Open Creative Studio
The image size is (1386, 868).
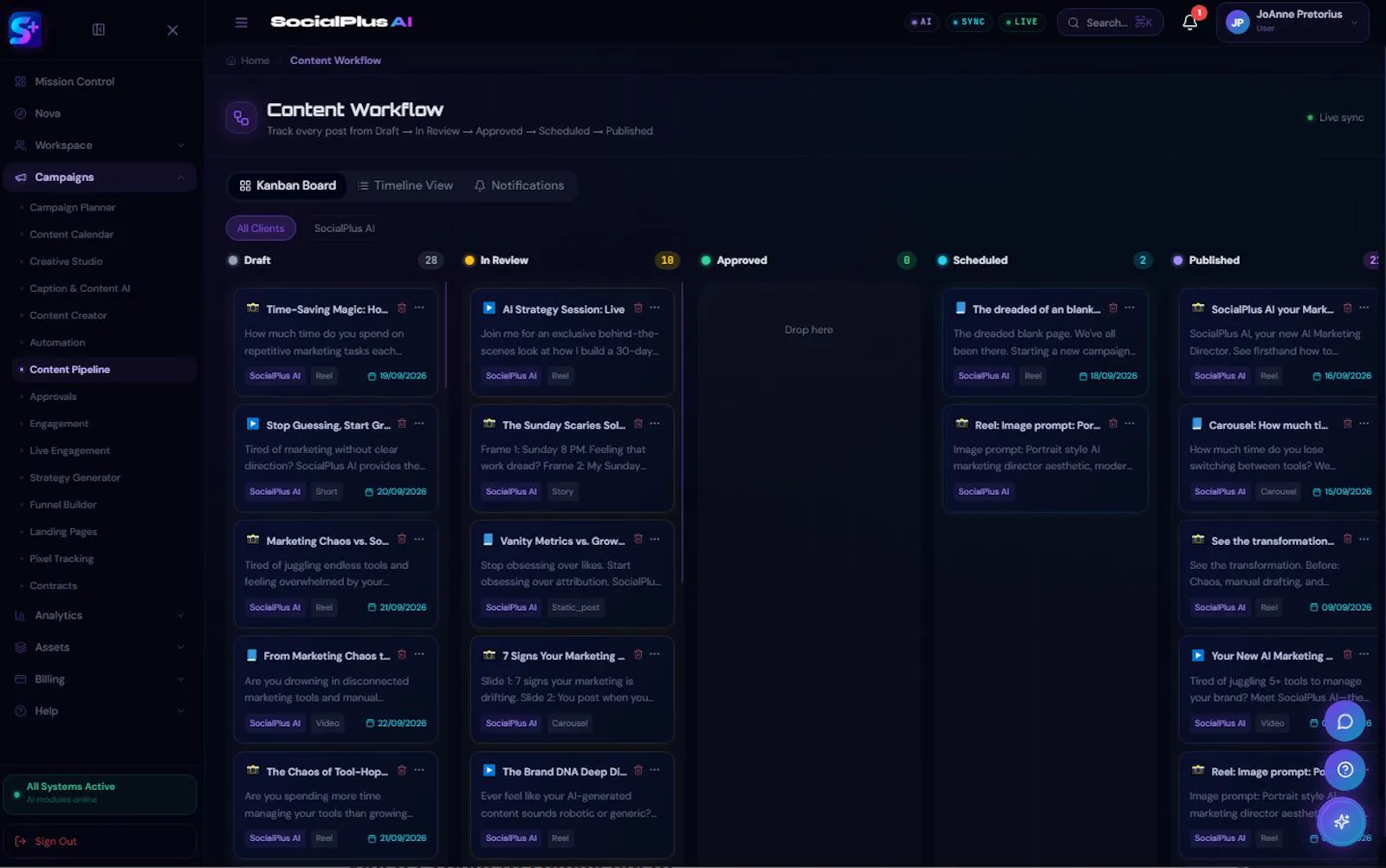(66, 262)
